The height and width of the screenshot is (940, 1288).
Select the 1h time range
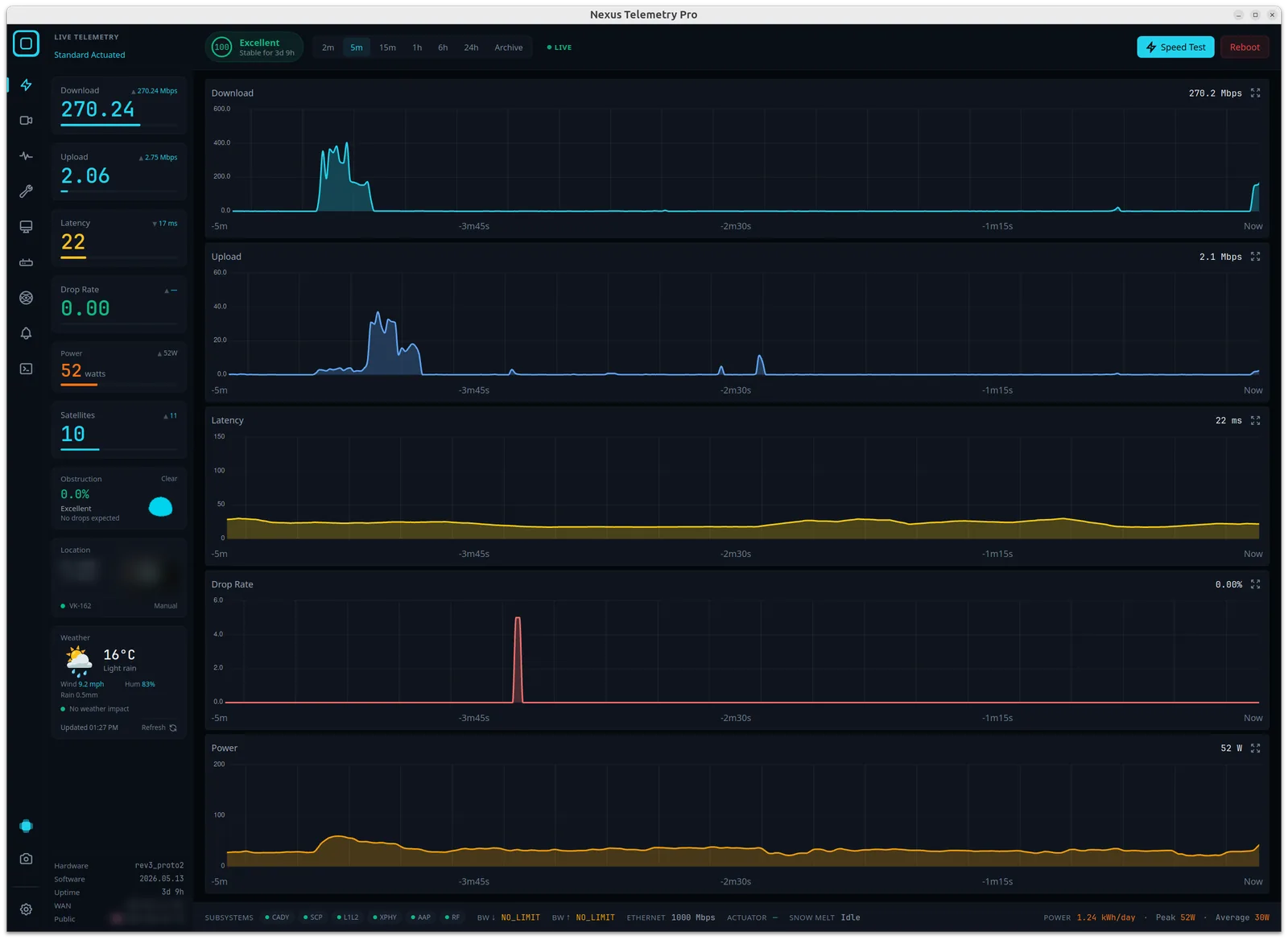[417, 47]
